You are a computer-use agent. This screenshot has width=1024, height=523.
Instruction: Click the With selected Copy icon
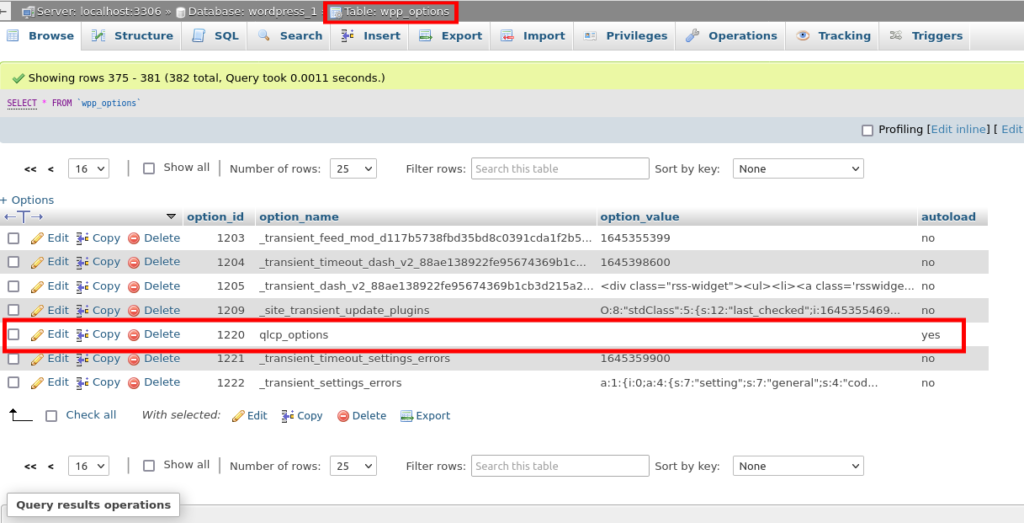287,416
